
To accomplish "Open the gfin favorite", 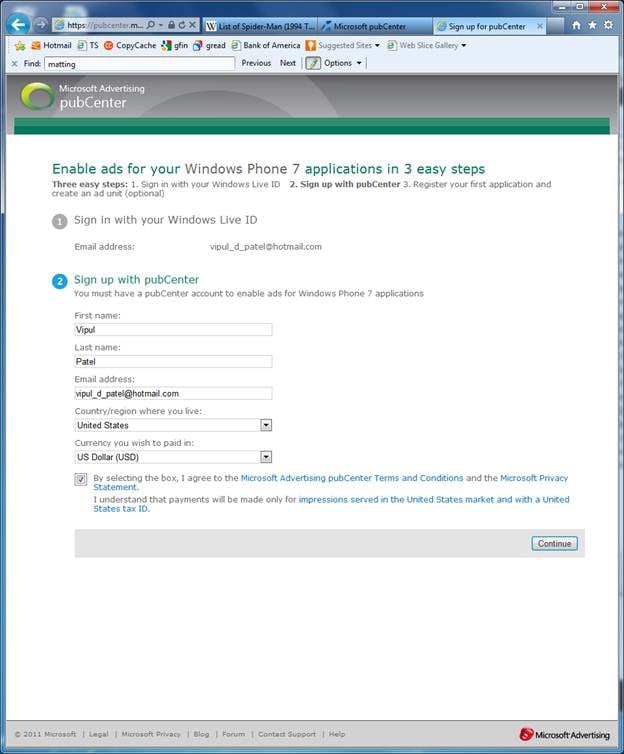I will [175, 45].
